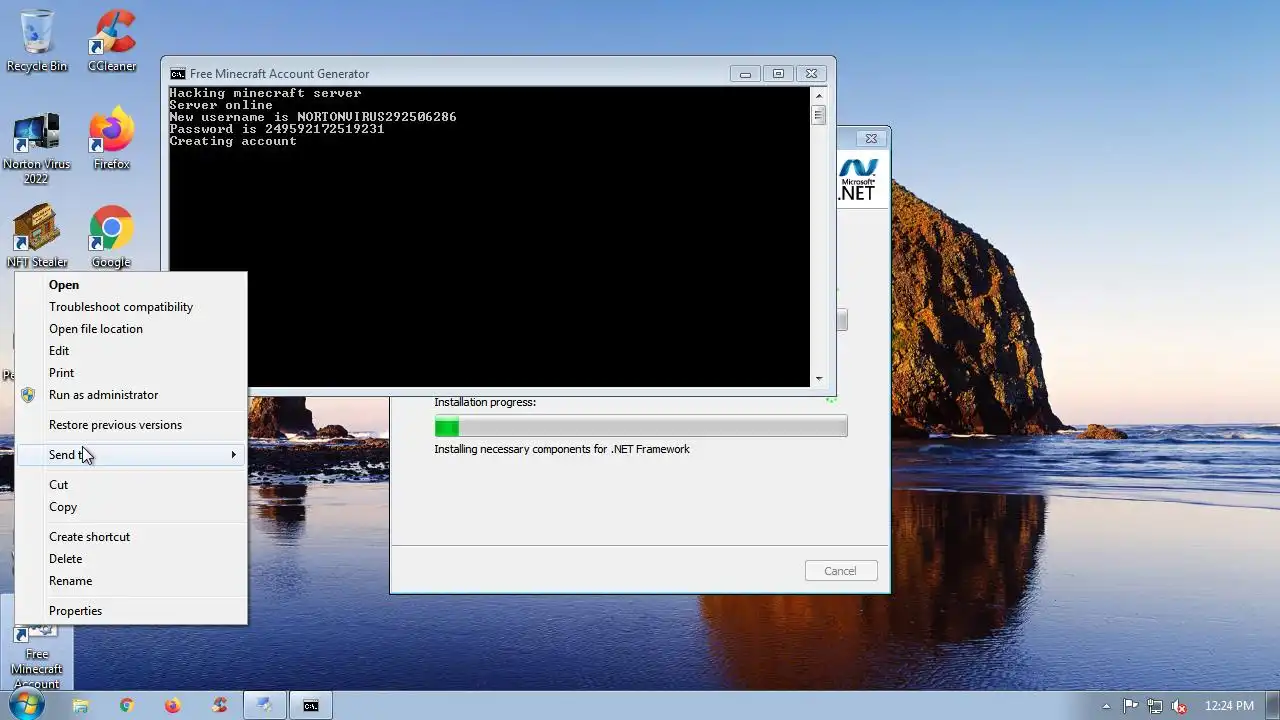Open the Firefox desktop shortcut

pyautogui.click(x=112, y=140)
